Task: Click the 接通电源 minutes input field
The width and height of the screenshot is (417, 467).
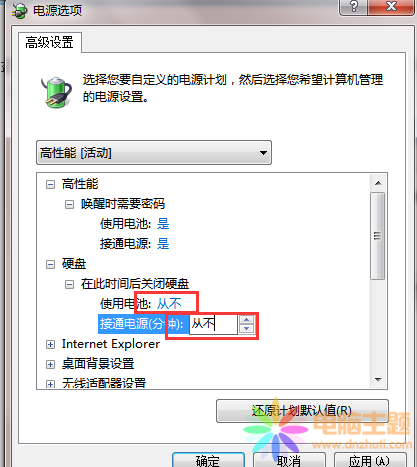Action: pyautogui.click(x=214, y=324)
